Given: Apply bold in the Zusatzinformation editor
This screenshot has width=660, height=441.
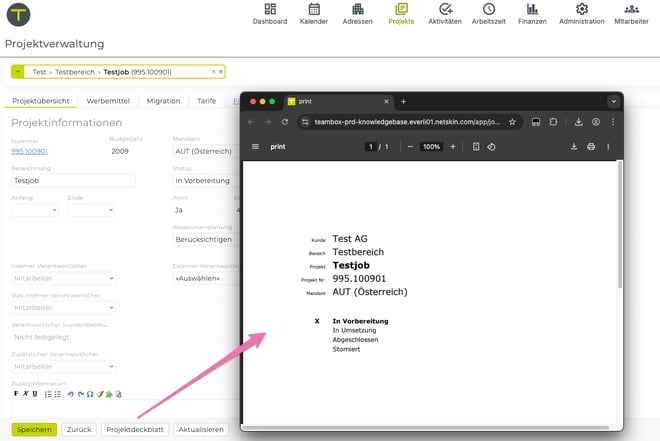Looking at the screenshot, I should 16,394.
